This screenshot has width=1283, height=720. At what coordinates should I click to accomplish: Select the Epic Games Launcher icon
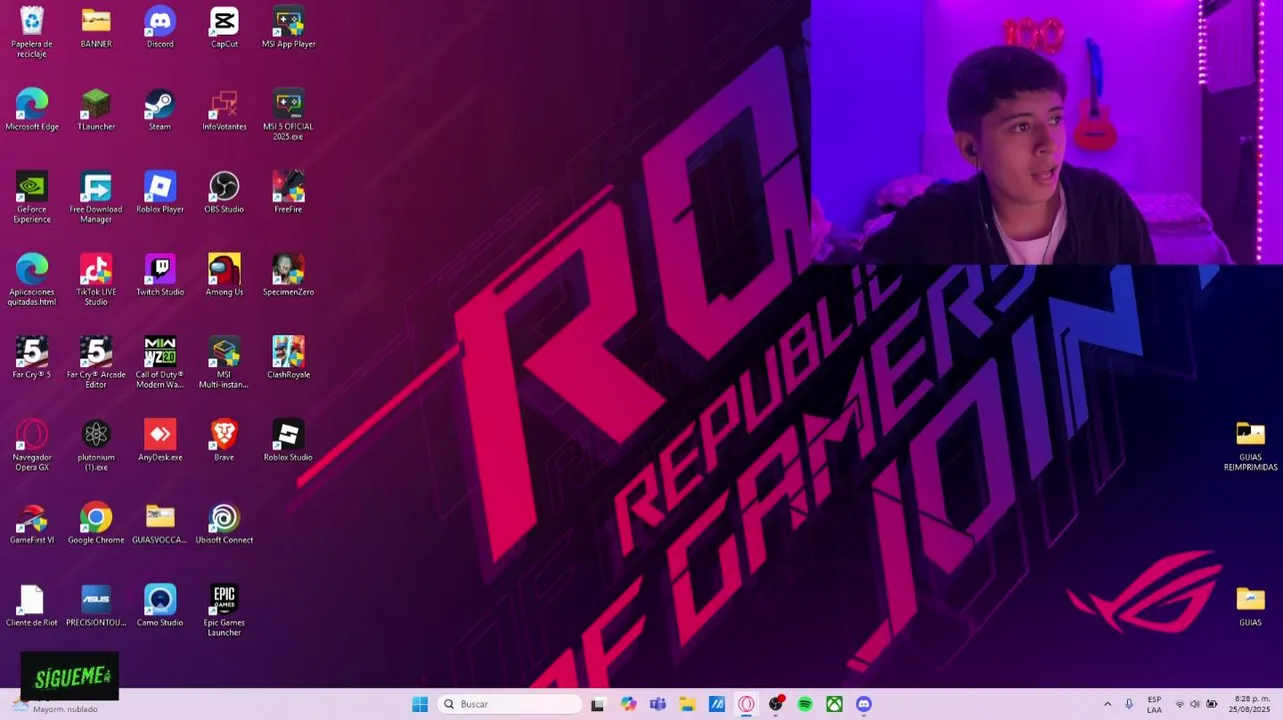click(224, 611)
